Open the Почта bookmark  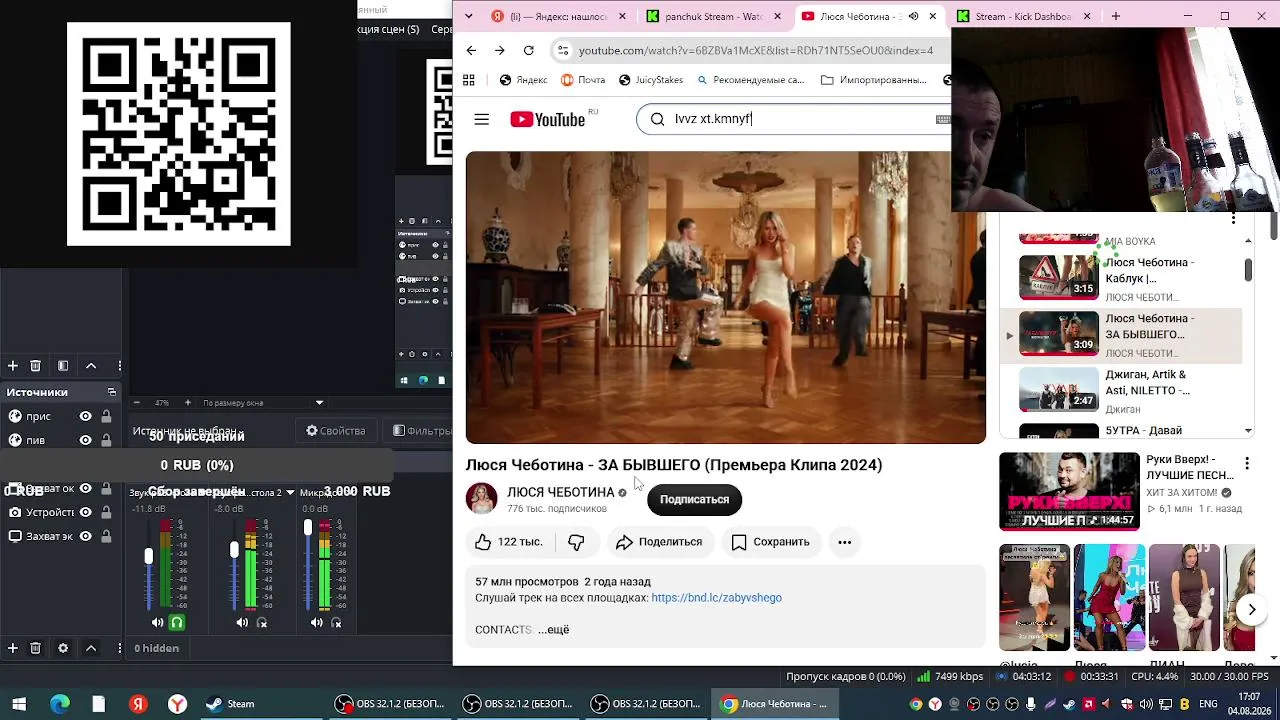point(583,80)
